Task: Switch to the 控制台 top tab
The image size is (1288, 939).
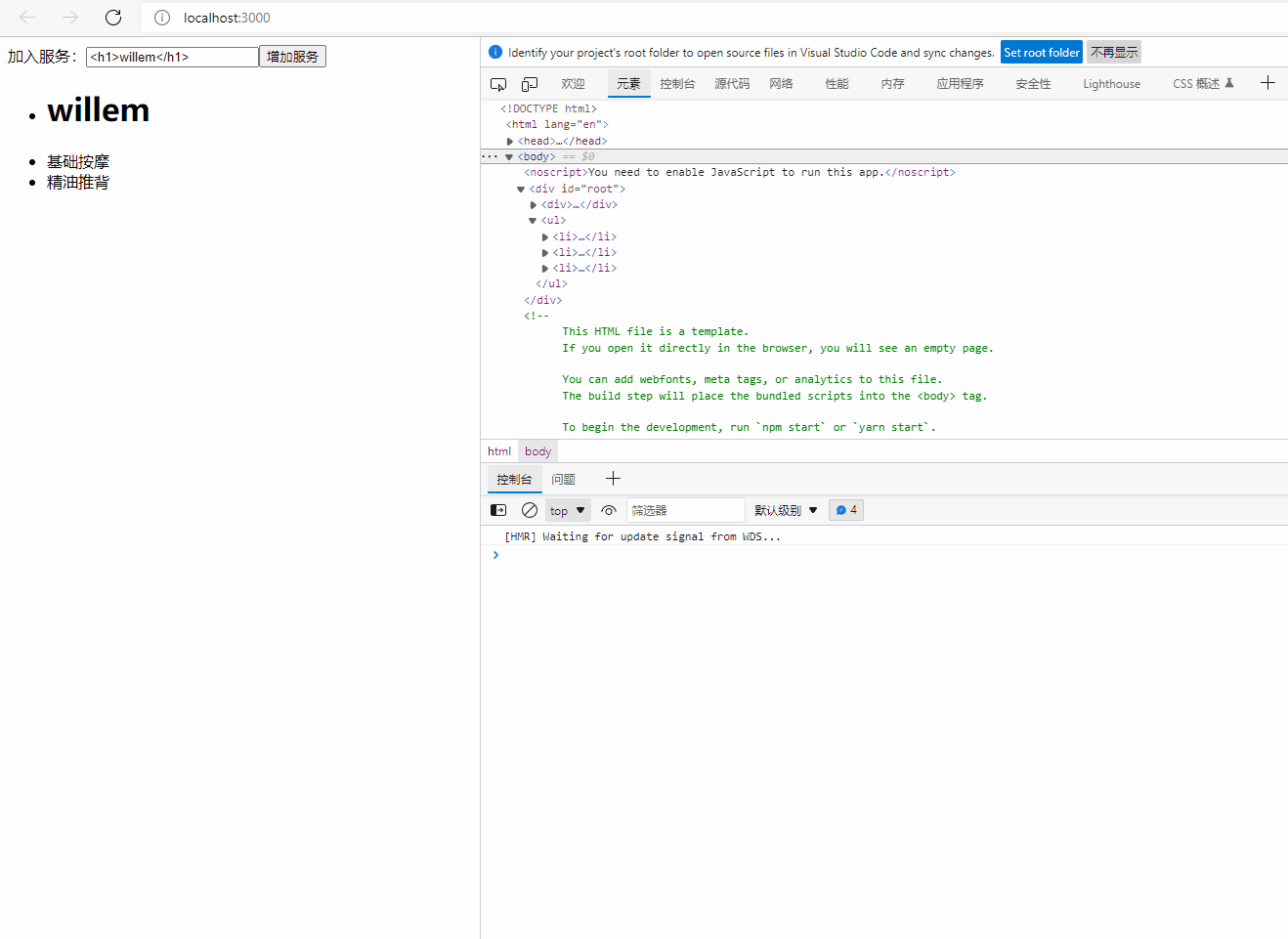Action: pos(677,84)
